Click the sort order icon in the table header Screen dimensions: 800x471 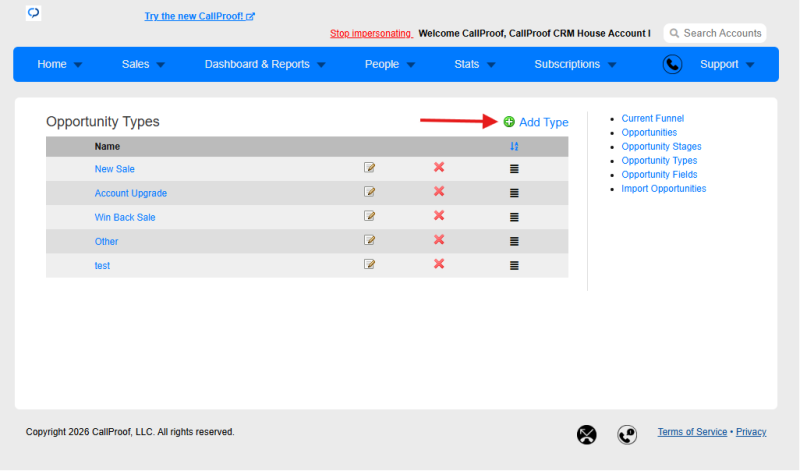click(x=514, y=146)
